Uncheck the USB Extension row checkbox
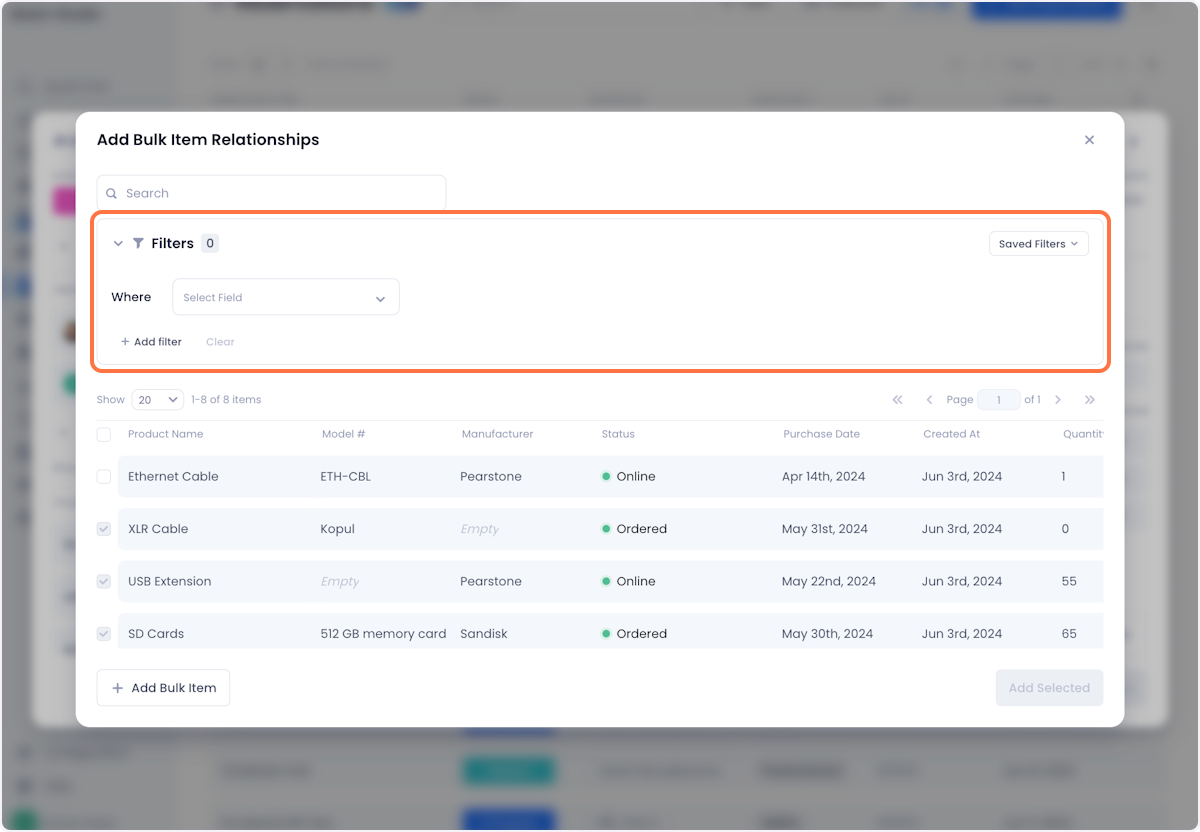The image size is (1200, 832). pyautogui.click(x=104, y=581)
